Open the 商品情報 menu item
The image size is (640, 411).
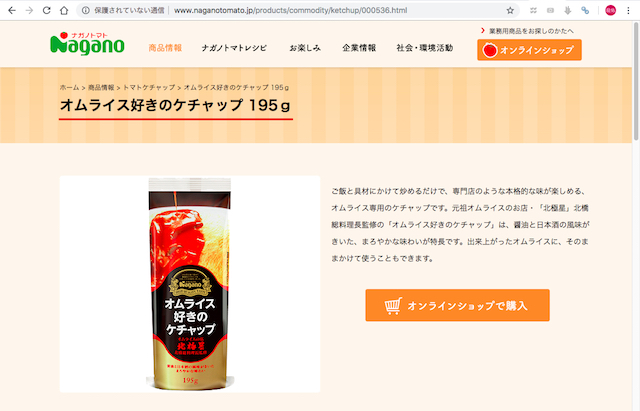point(165,48)
